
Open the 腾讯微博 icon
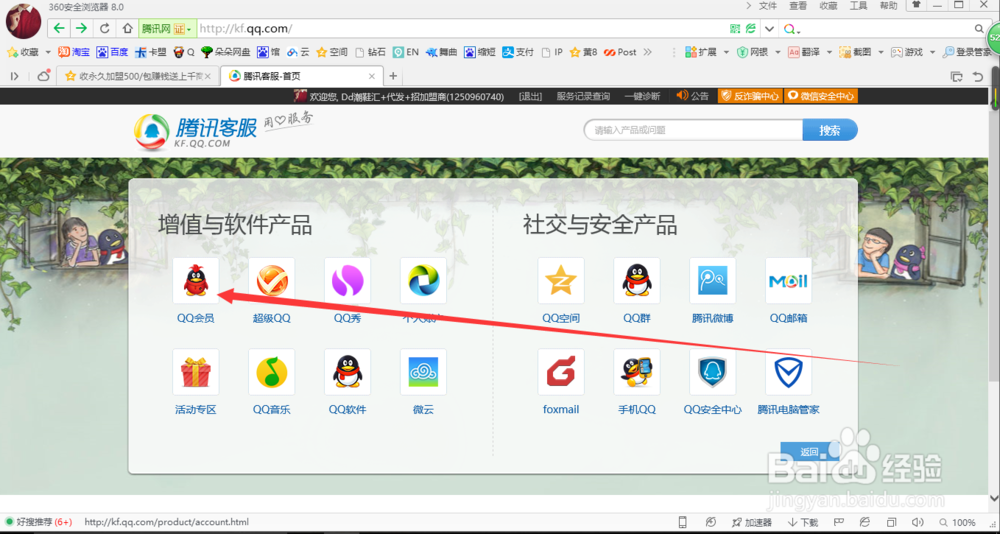coord(712,281)
